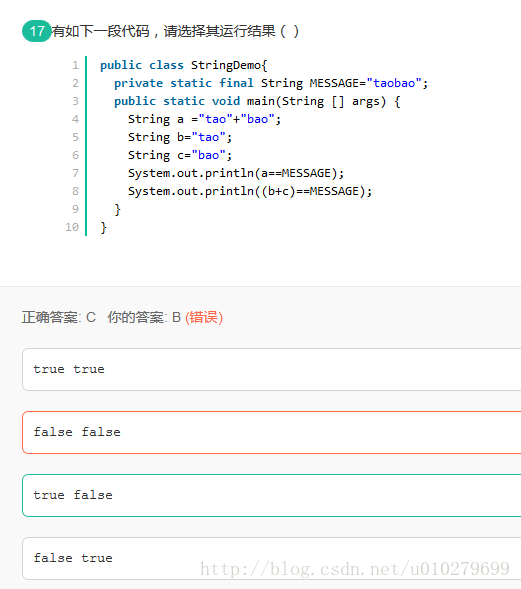Select answer option 'true true'
The height and width of the screenshot is (589, 521).
pos(272,369)
